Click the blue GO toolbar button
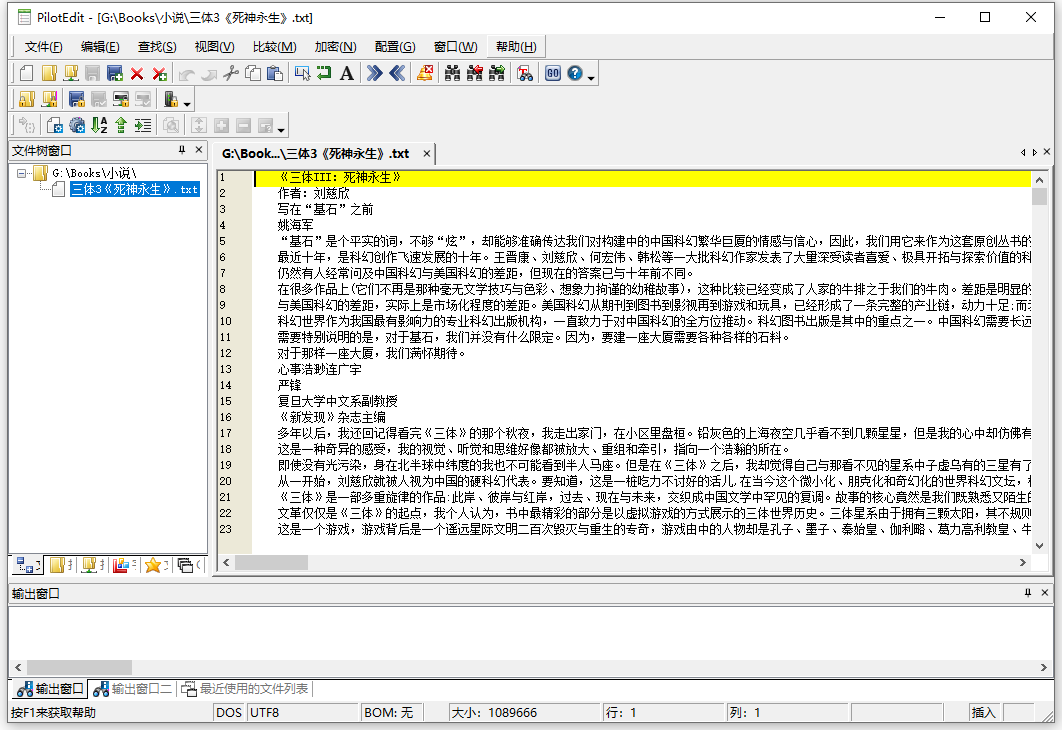1062x730 pixels. click(x=553, y=73)
